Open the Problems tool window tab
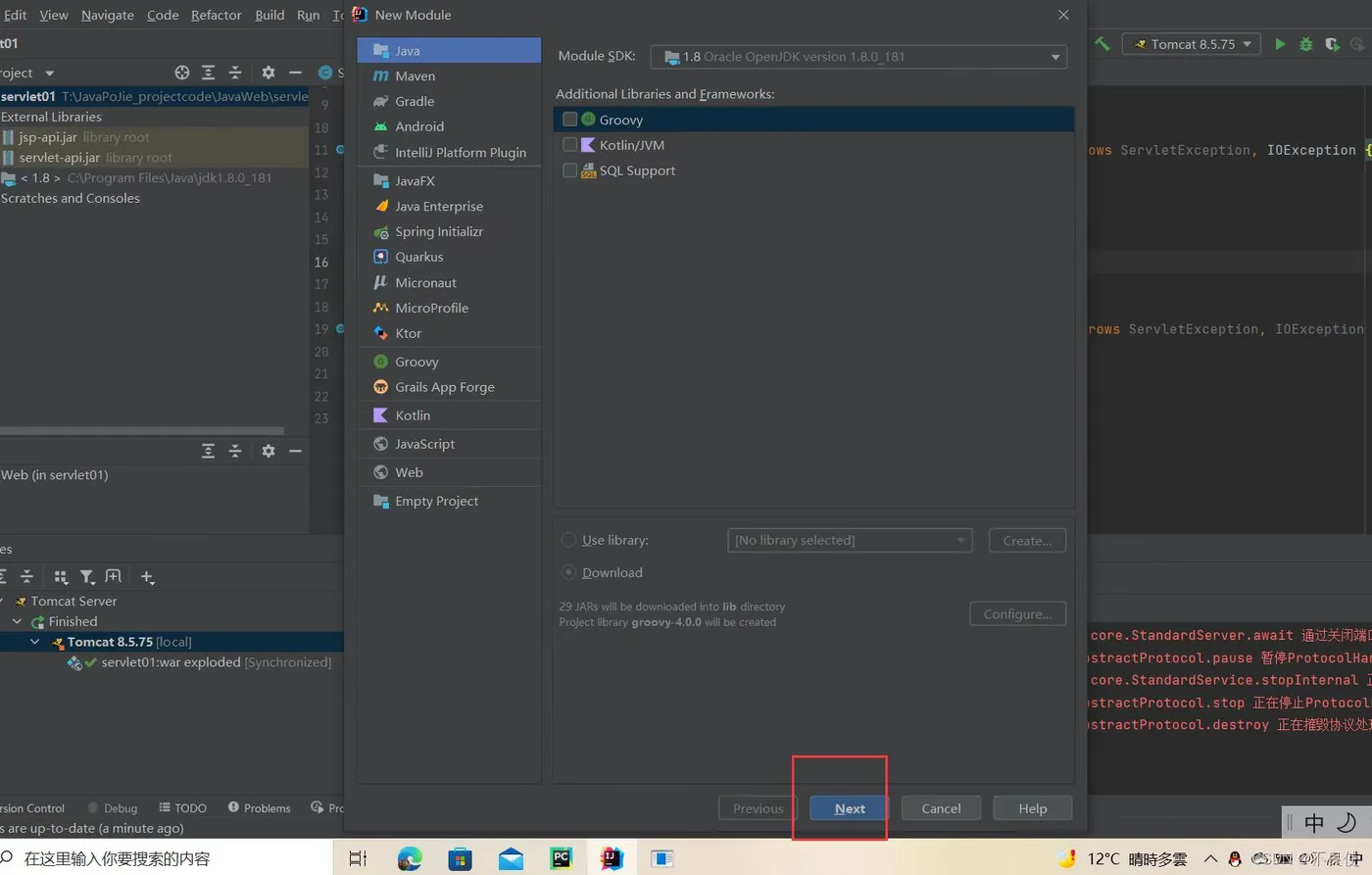The image size is (1372, 875). (x=260, y=808)
